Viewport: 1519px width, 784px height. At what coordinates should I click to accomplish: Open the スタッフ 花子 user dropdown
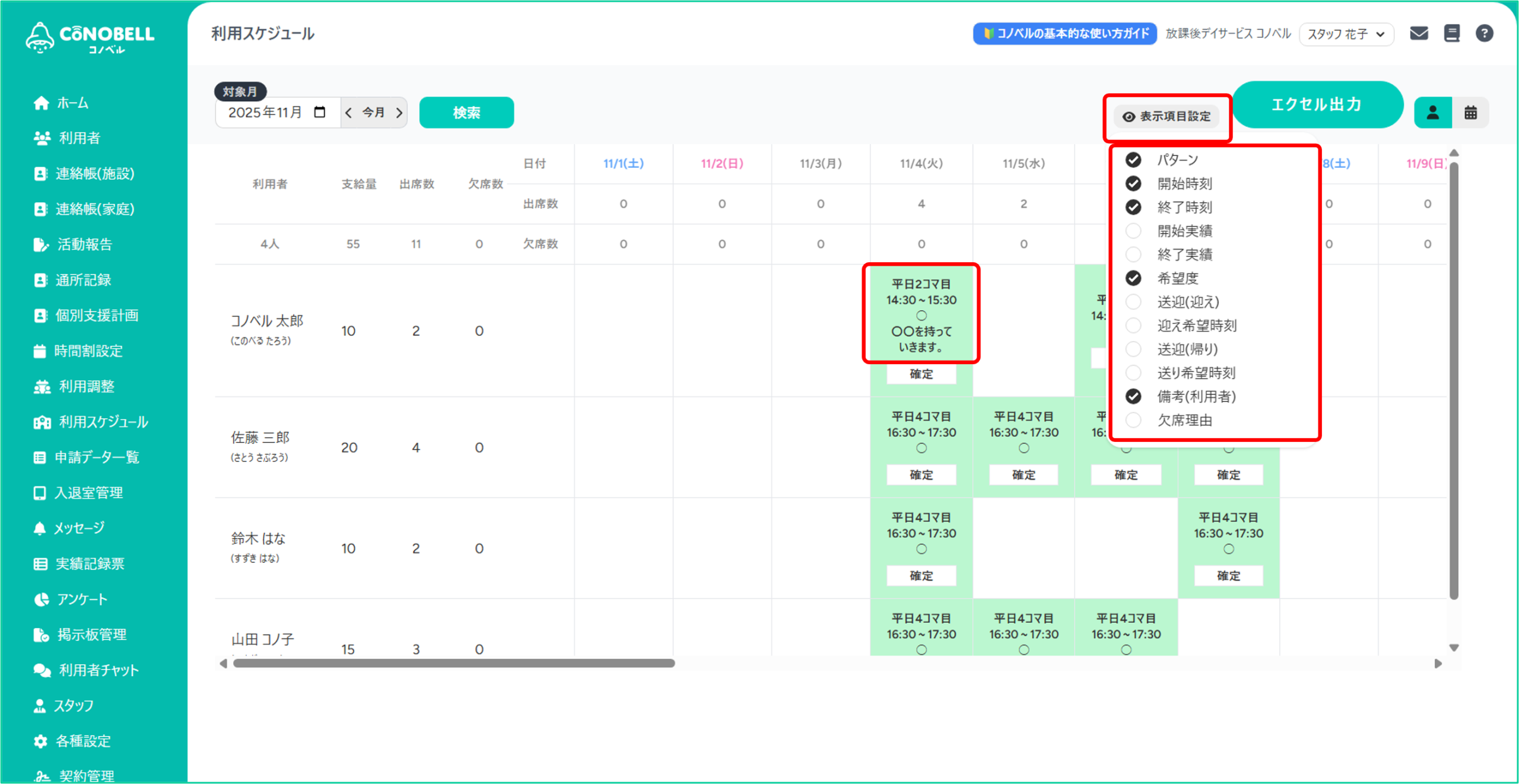1346,34
